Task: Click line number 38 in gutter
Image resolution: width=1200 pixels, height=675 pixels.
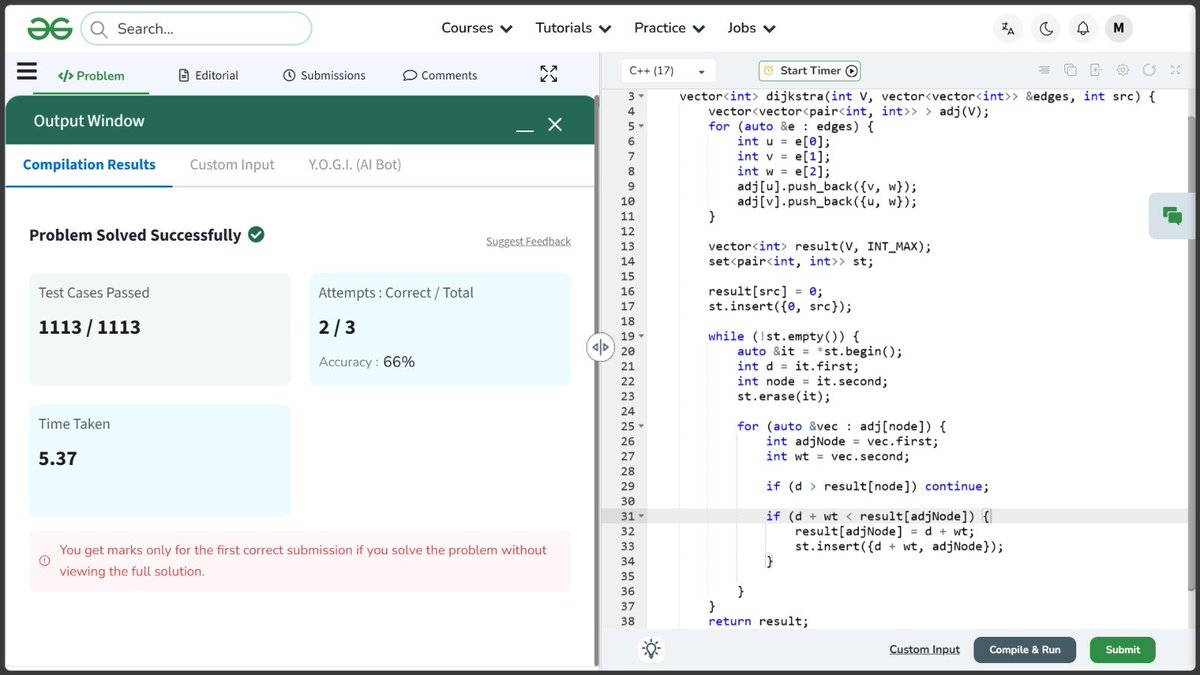Action: coord(627,621)
